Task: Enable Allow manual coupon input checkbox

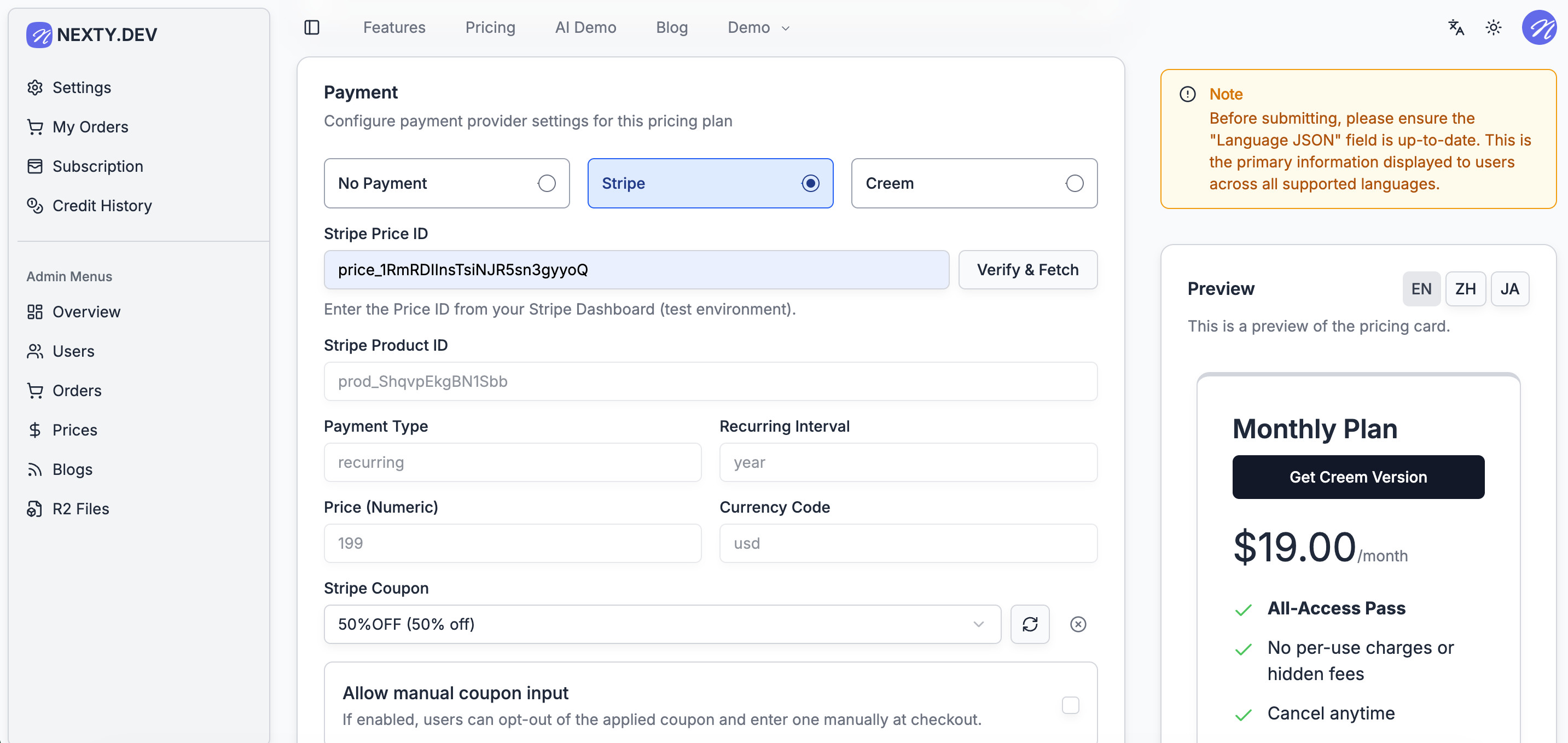Action: click(x=1070, y=705)
